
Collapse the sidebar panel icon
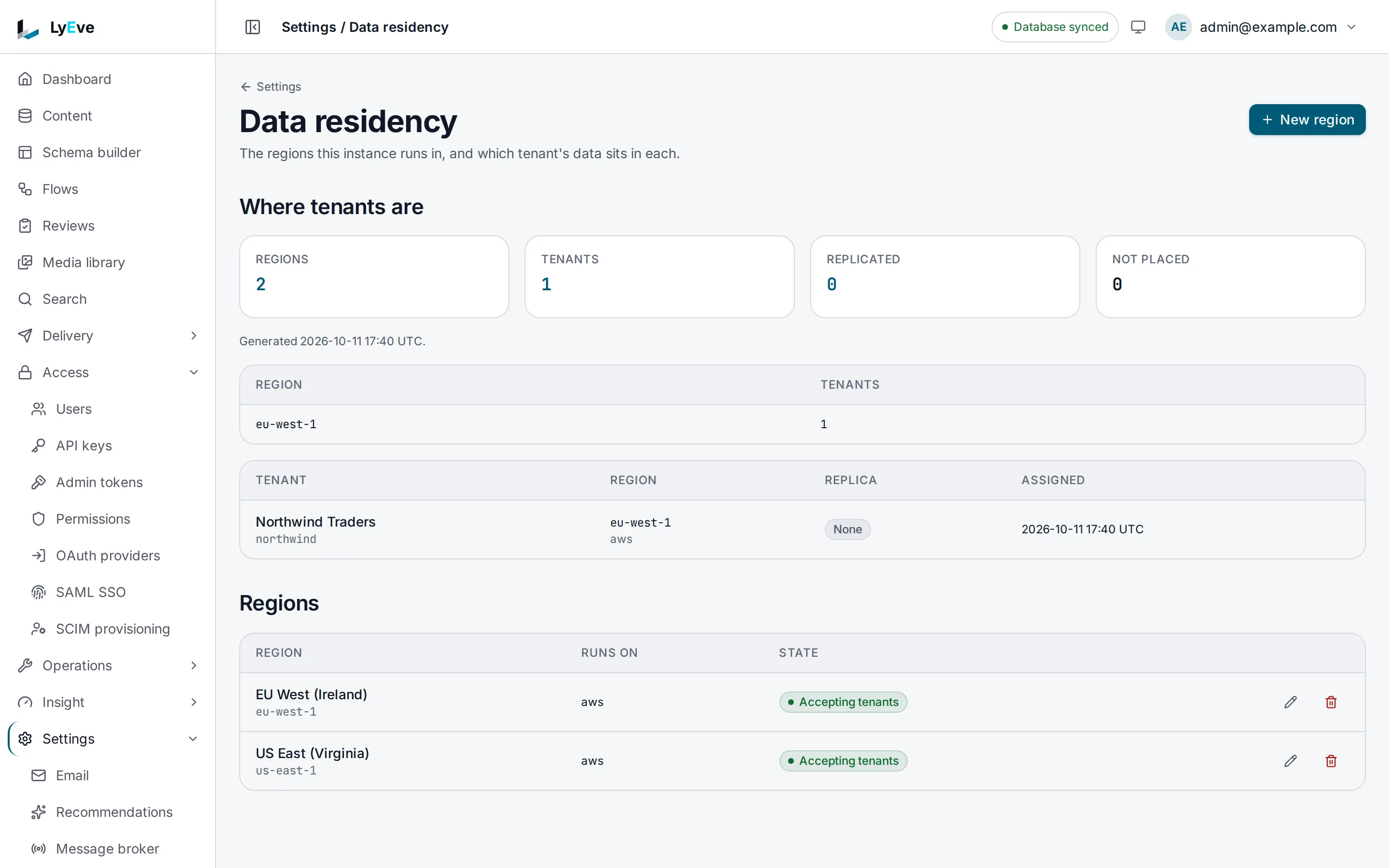(x=253, y=27)
